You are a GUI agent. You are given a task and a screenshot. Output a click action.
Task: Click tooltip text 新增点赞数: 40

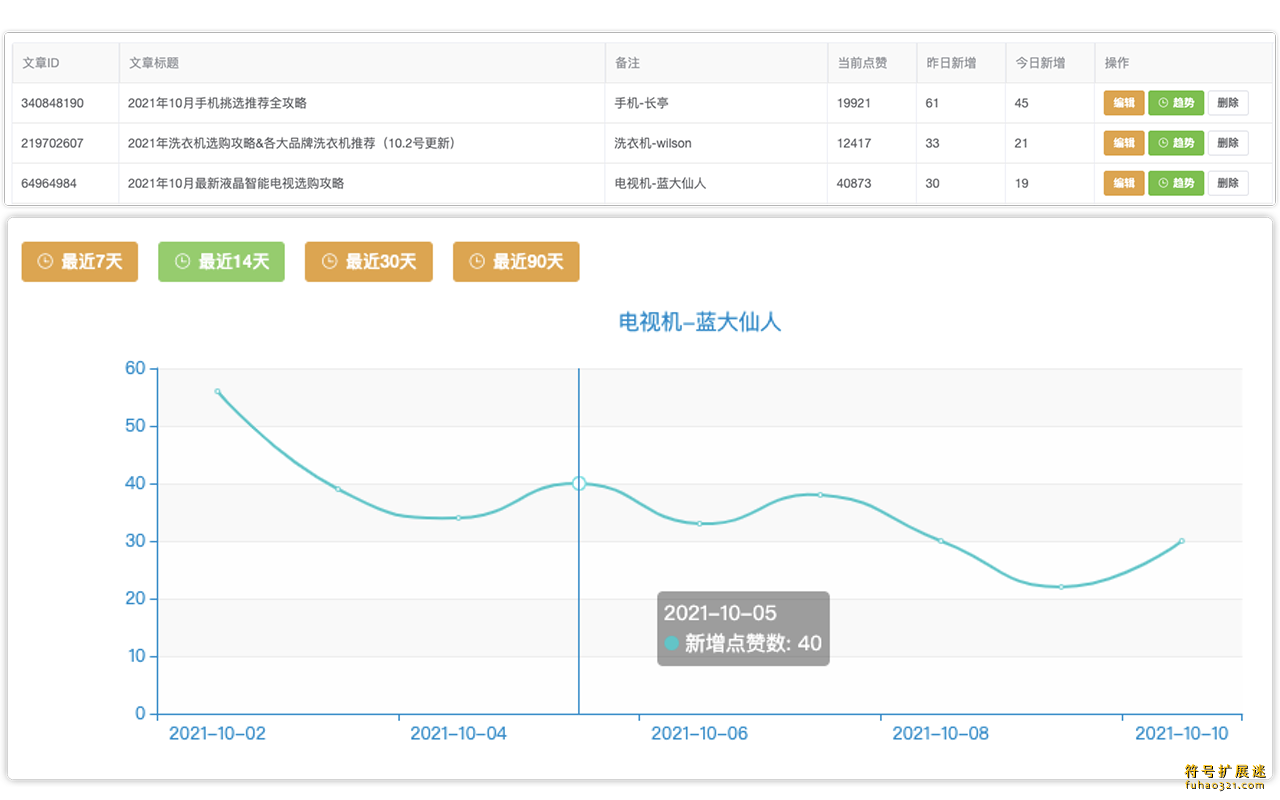pos(753,643)
